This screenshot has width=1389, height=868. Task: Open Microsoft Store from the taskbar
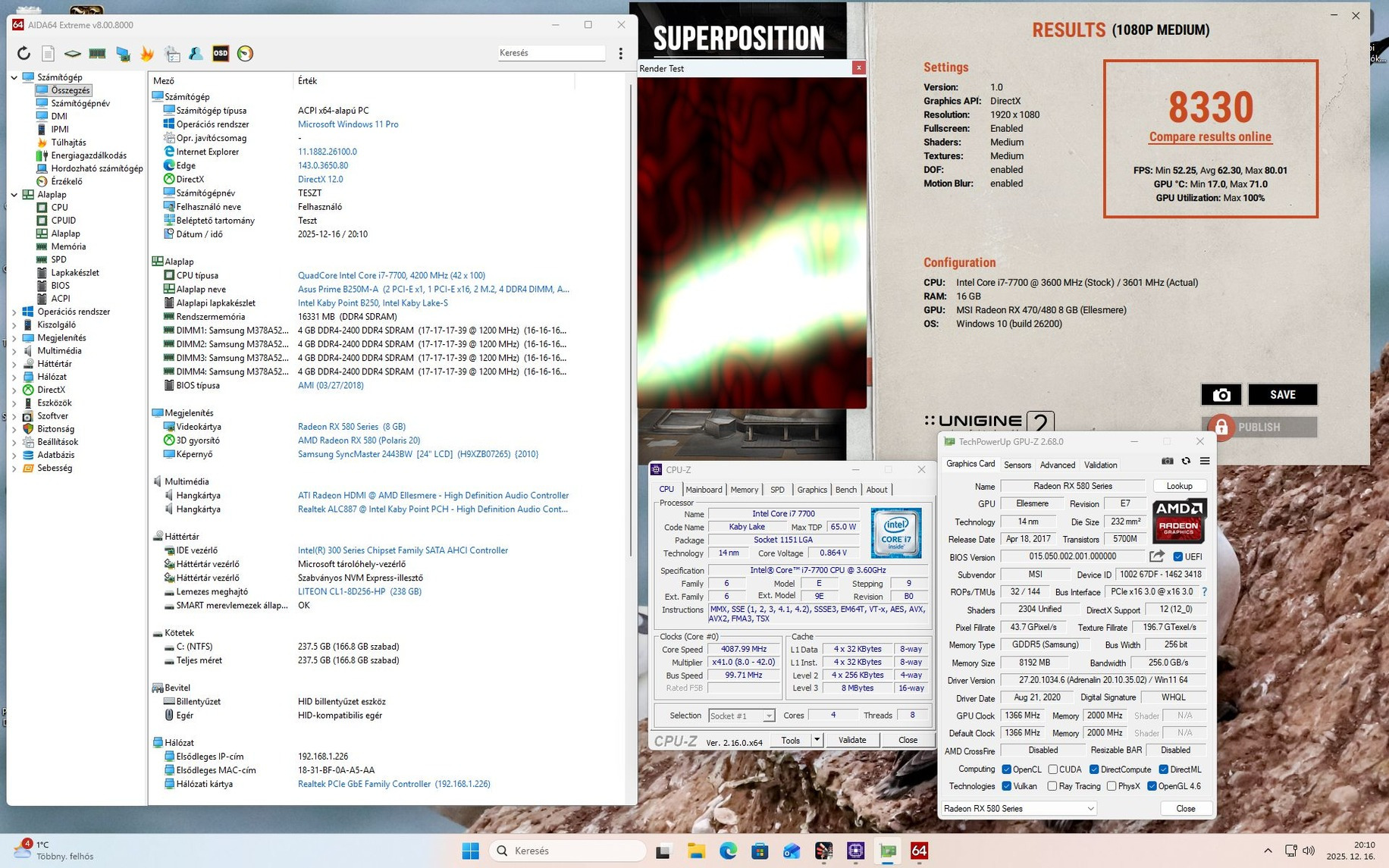(x=760, y=851)
